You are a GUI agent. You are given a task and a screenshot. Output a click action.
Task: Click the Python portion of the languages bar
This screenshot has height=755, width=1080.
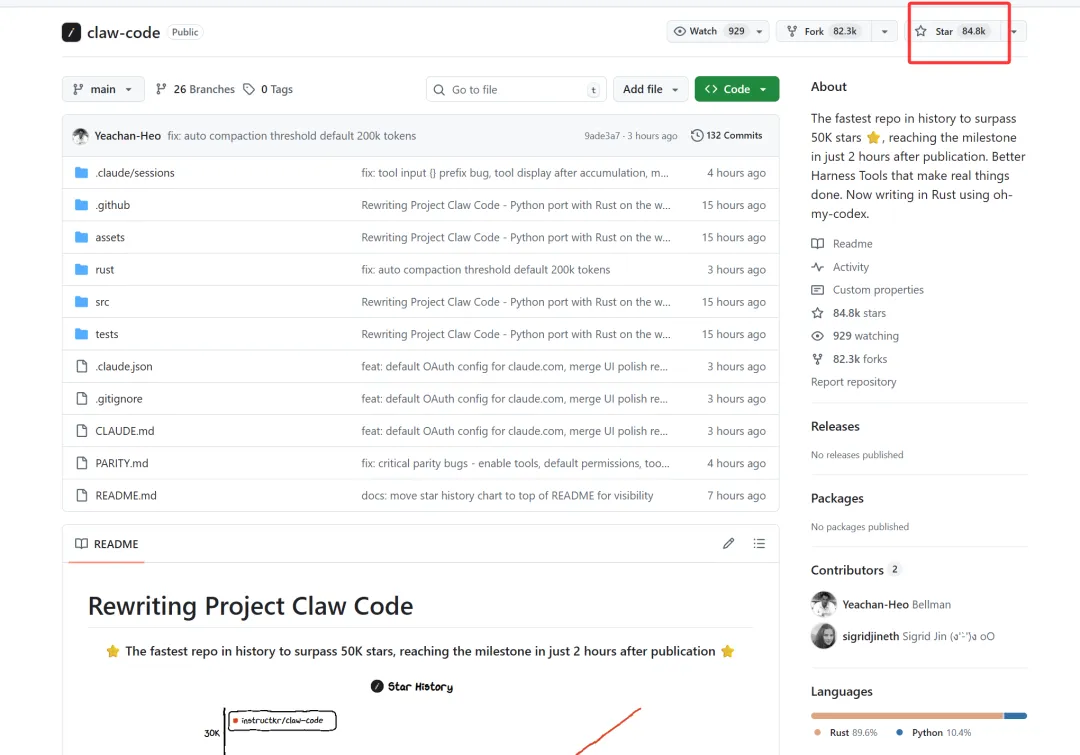(1015, 716)
